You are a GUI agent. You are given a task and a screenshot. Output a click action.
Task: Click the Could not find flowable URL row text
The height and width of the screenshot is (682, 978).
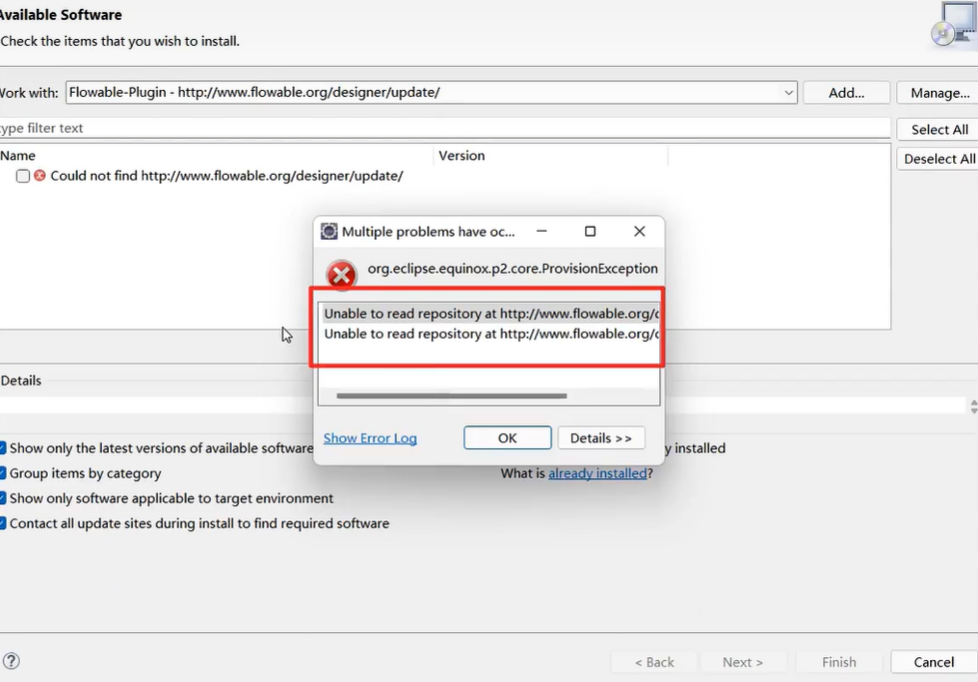click(226, 176)
